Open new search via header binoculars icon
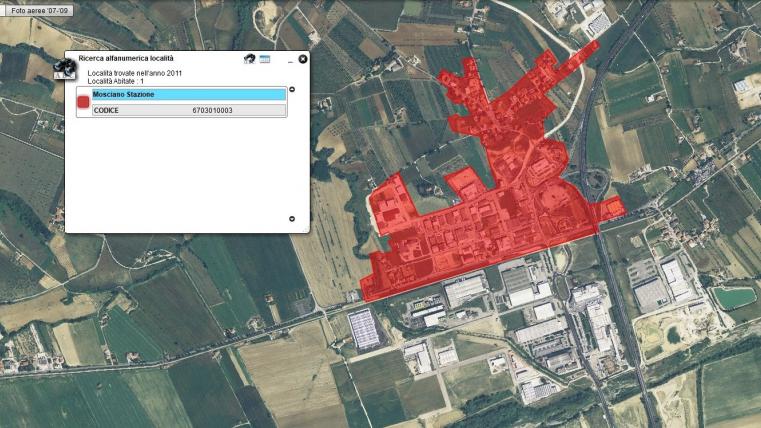Image resolution: width=761 pixels, height=428 pixels. (x=249, y=59)
